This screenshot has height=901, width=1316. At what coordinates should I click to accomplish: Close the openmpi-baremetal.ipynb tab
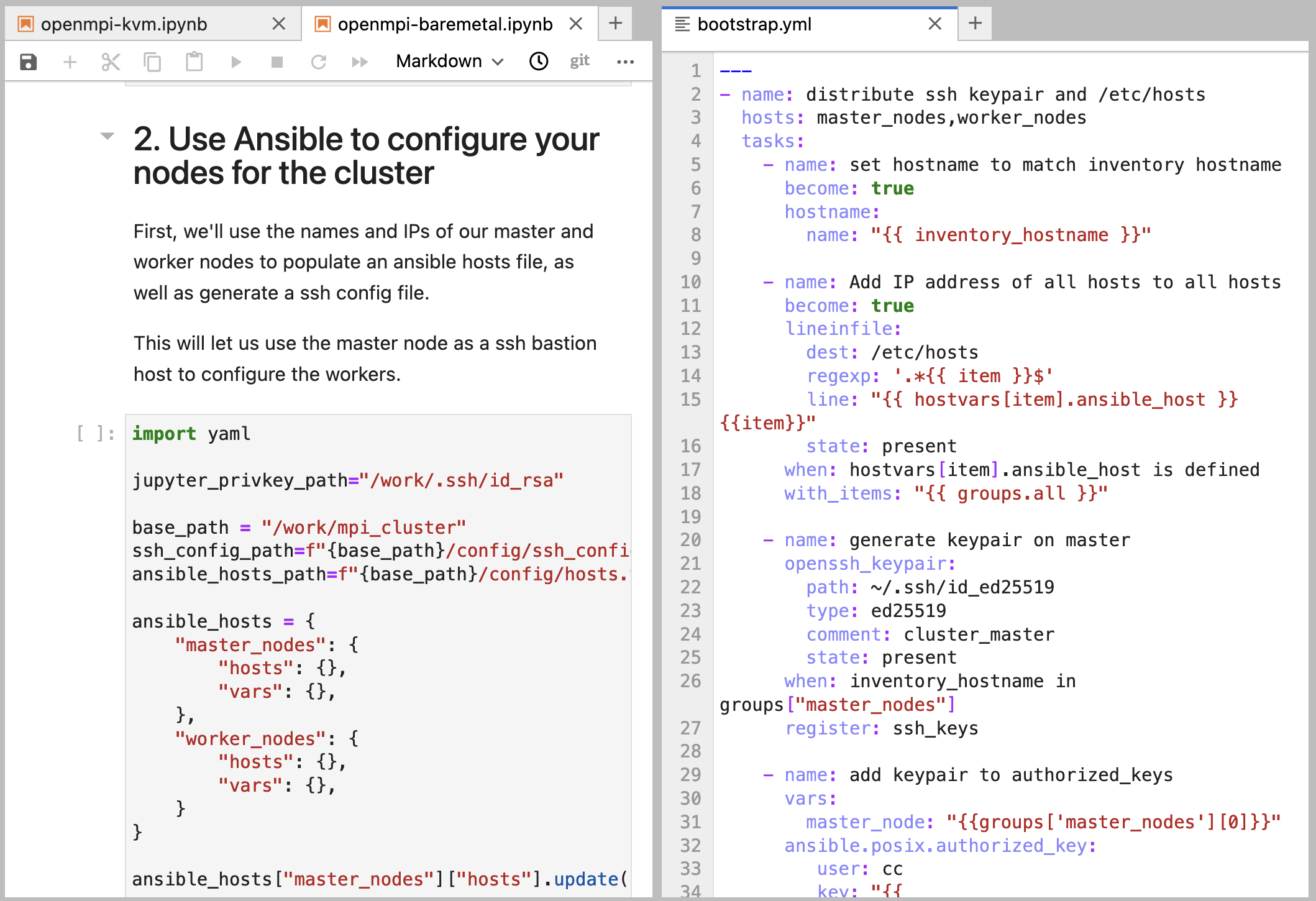[x=576, y=24]
